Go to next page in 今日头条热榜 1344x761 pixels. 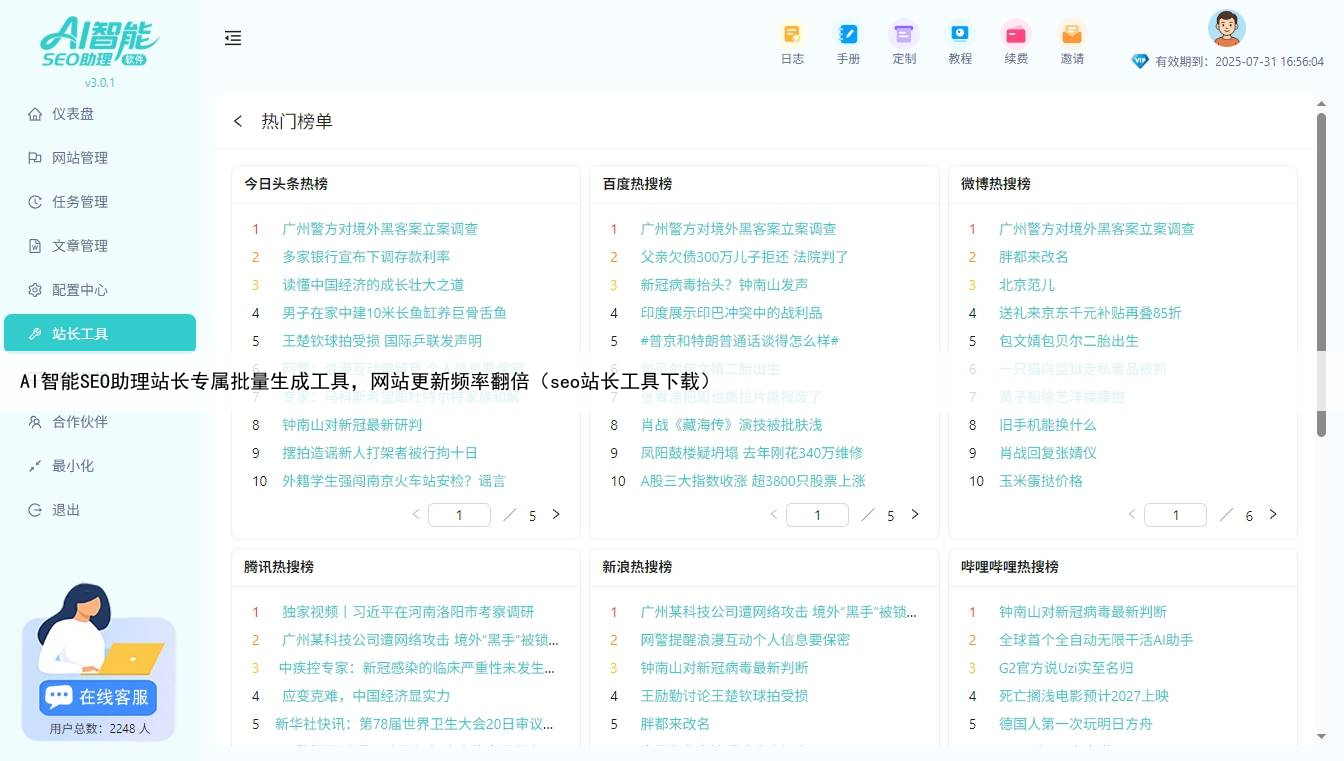click(x=556, y=515)
